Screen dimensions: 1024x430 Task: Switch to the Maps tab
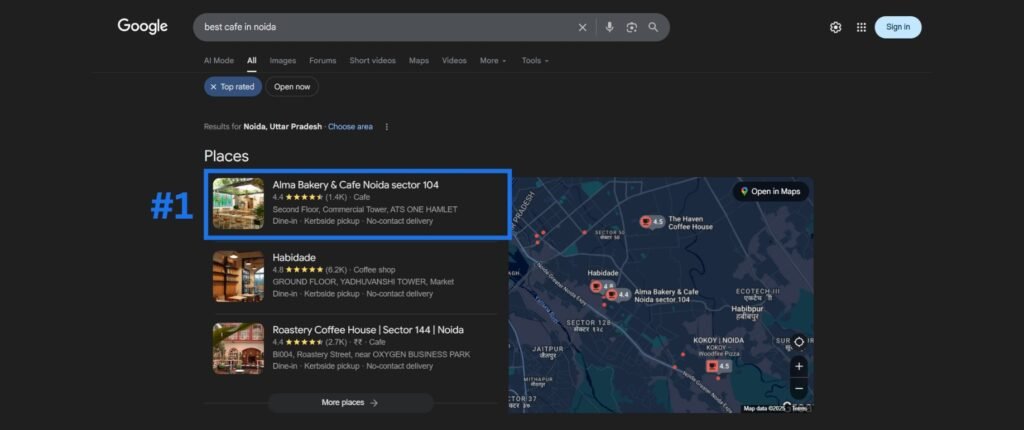pyautogui.click(x=418, y=61)
